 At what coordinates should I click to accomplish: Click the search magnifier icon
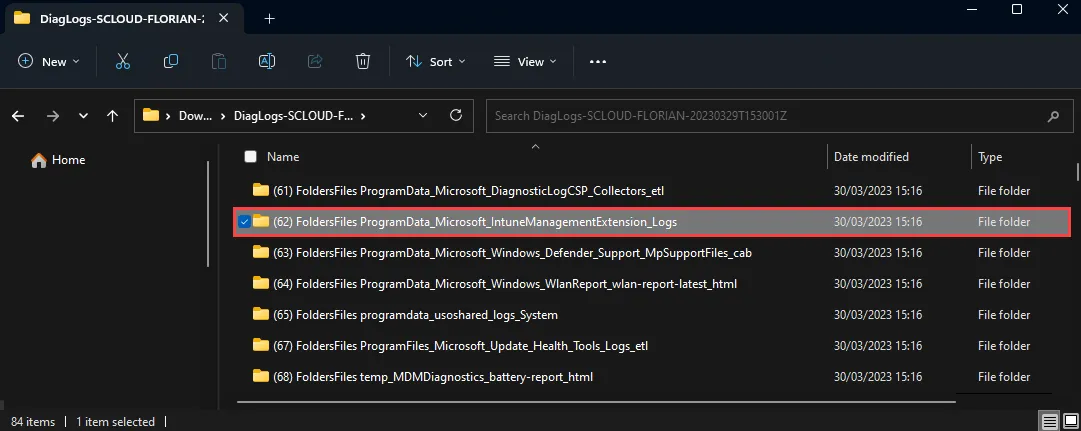(1053, 116)
